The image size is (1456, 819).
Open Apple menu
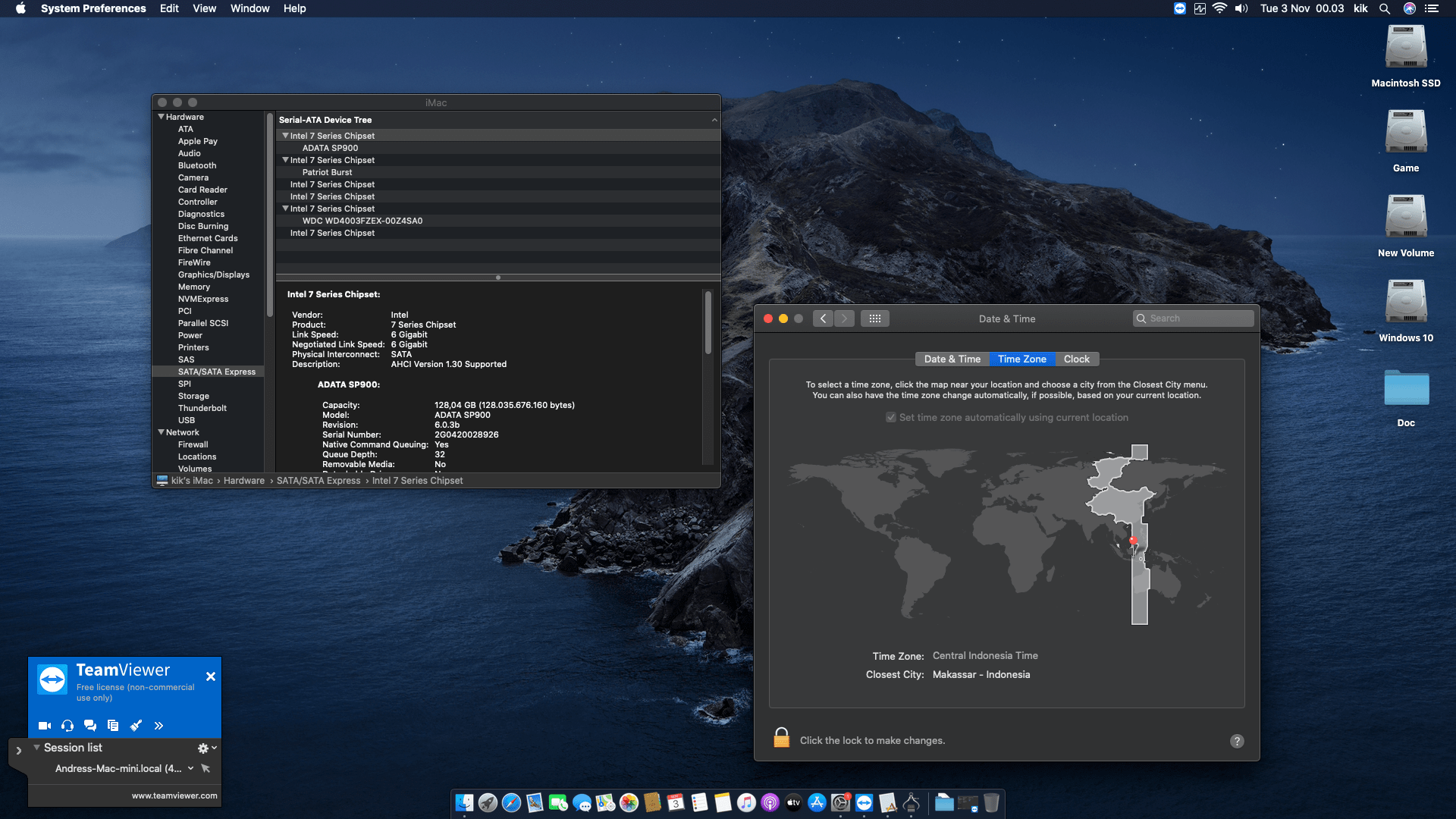coord(20,8)
